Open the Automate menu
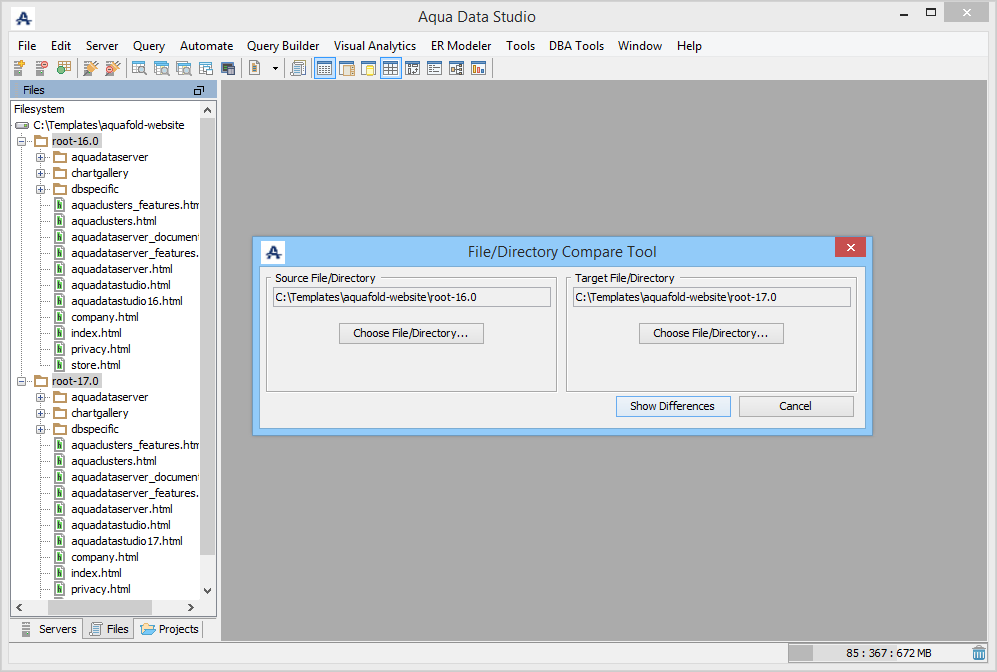 tap(206, 46)
